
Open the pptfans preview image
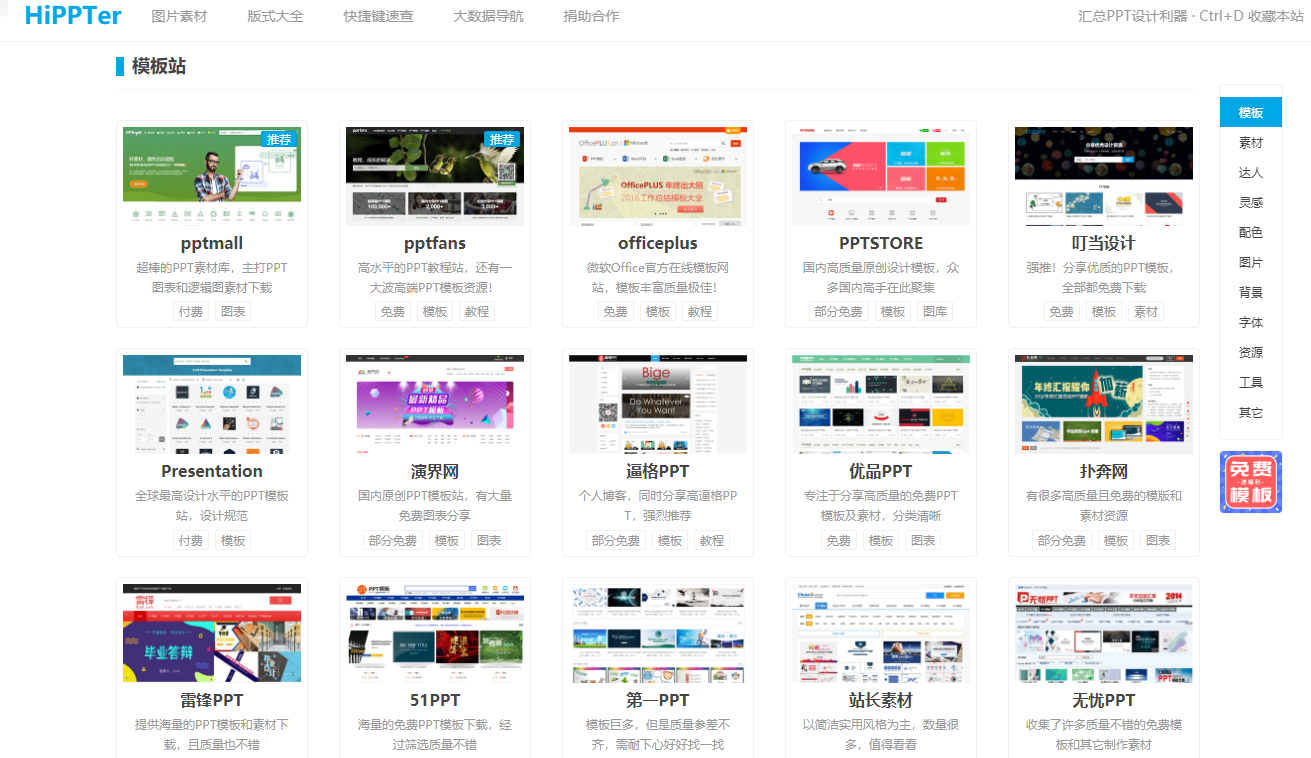pos(435,176)
